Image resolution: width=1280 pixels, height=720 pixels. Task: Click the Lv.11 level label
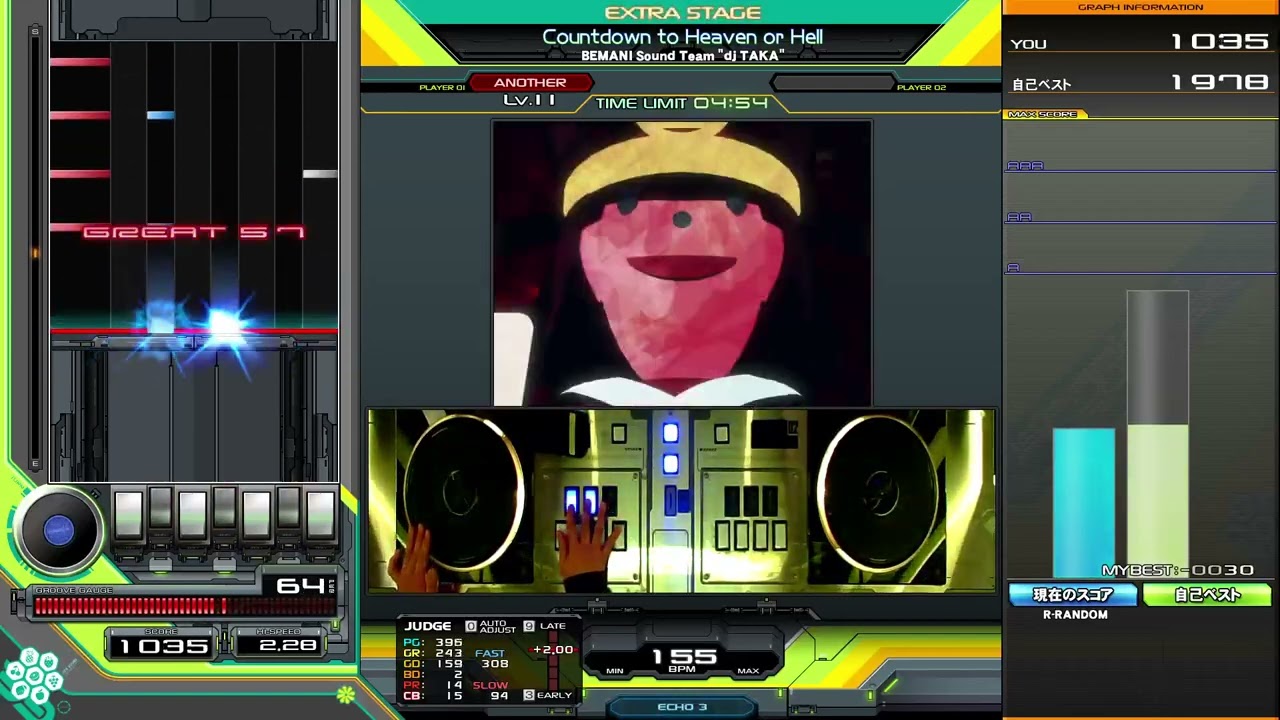tap(530, 100)
